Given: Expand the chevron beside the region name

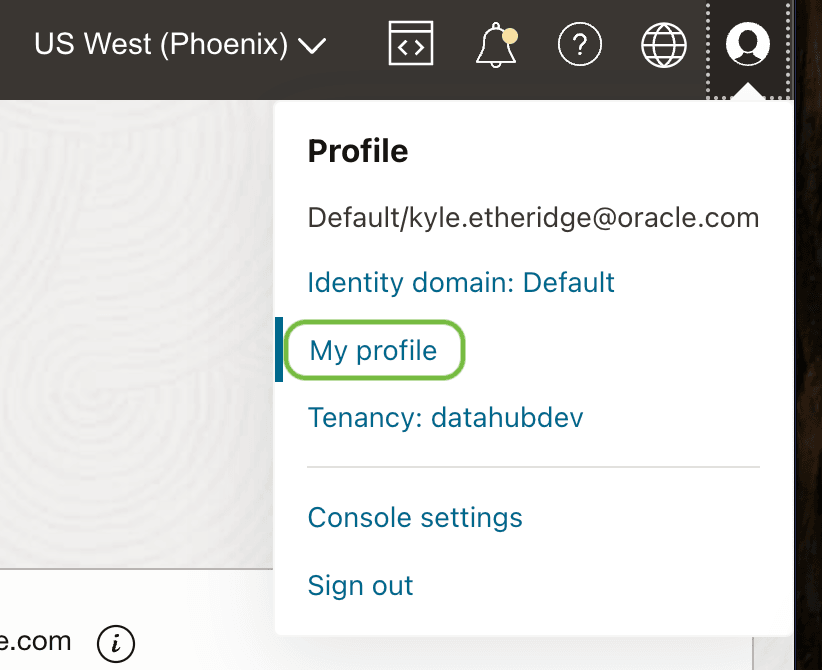Looking at the screenshot, I should (x=313, y=46).
